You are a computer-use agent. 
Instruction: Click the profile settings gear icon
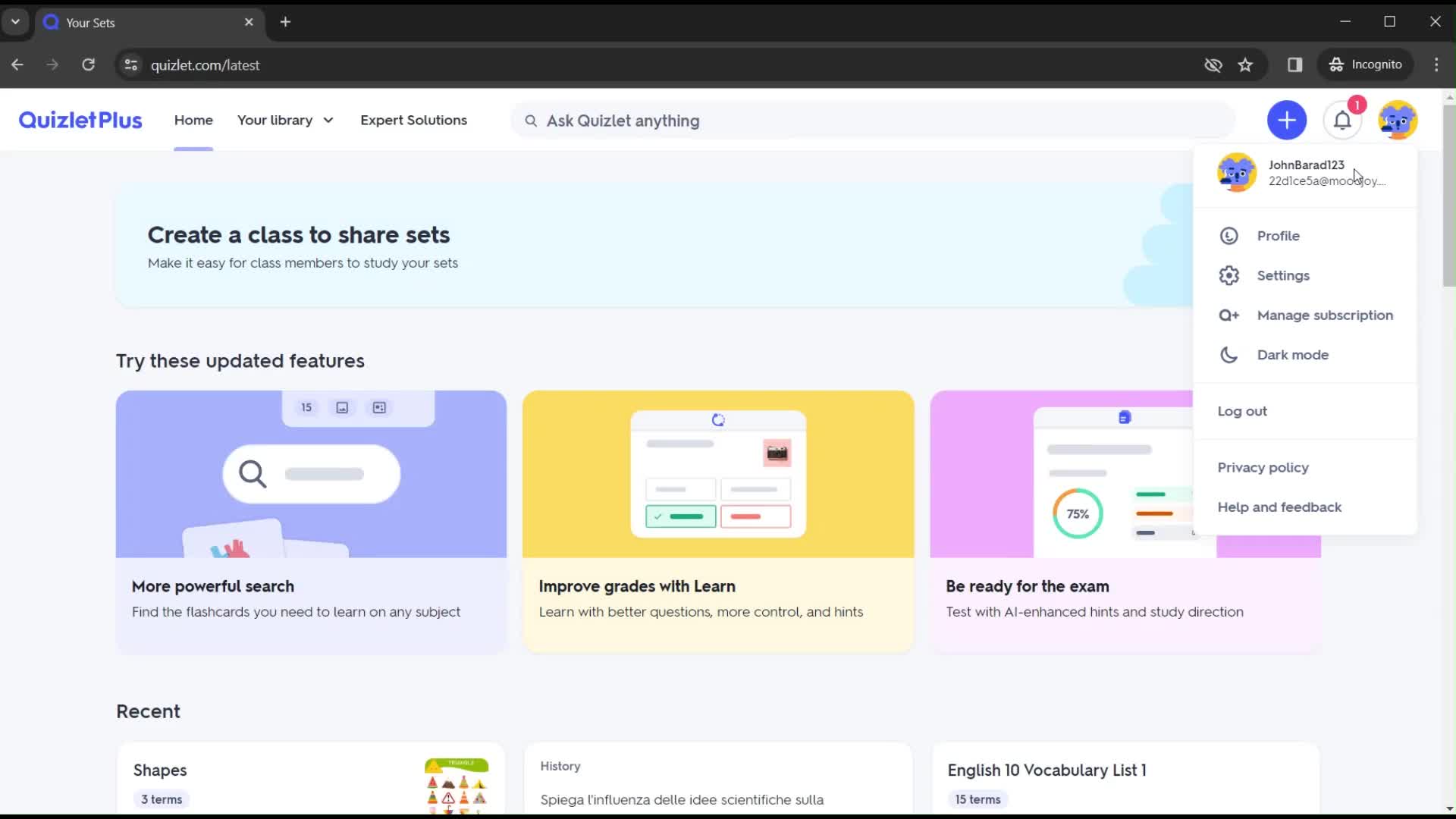pyautogui.click(x=1229, y=275)
